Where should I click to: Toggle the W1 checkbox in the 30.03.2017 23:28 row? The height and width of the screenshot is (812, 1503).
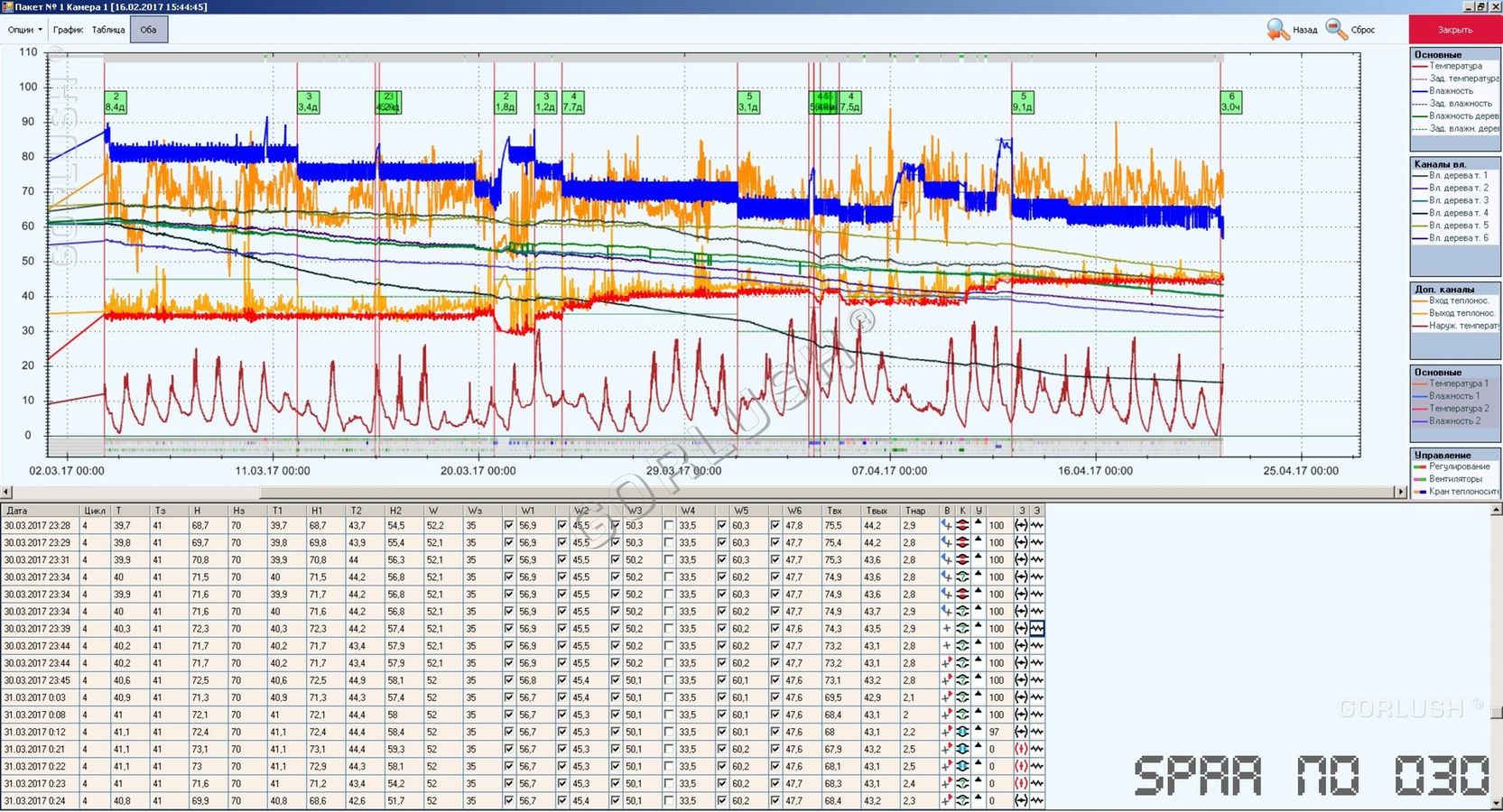pyautogui.click(x=509, y=525)
